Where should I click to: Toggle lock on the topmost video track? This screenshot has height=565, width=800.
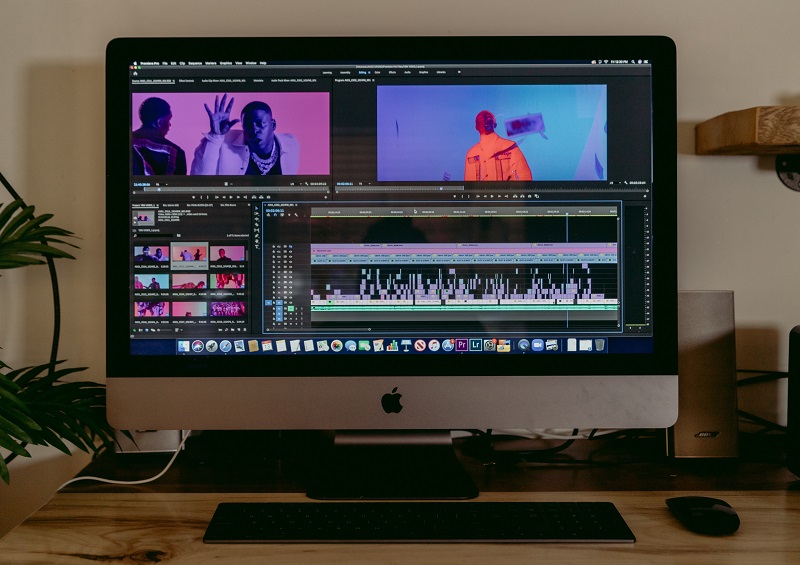pos(273,246)
